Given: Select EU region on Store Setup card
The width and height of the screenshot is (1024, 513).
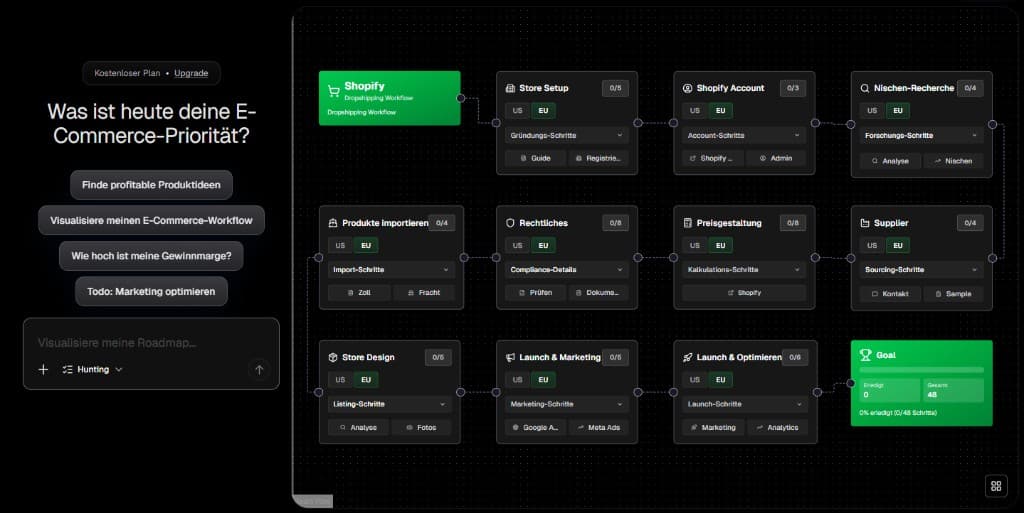Looking at the screenshot, I should click(543, 111).
